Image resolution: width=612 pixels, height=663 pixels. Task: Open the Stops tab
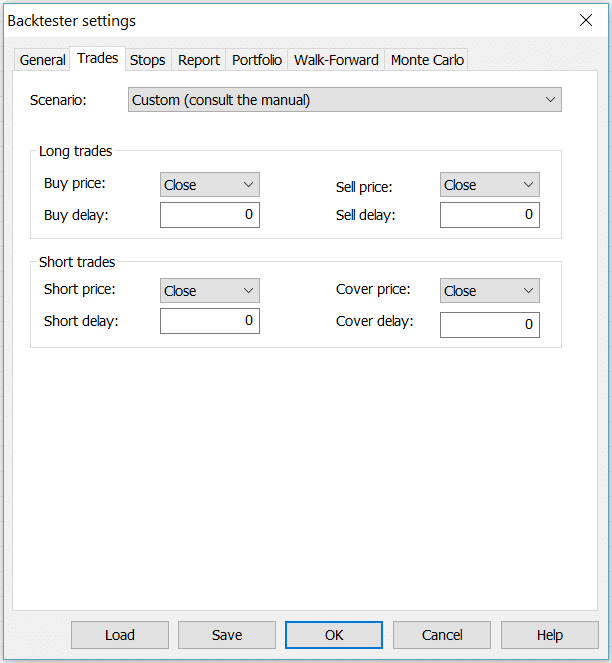[147, 60]
